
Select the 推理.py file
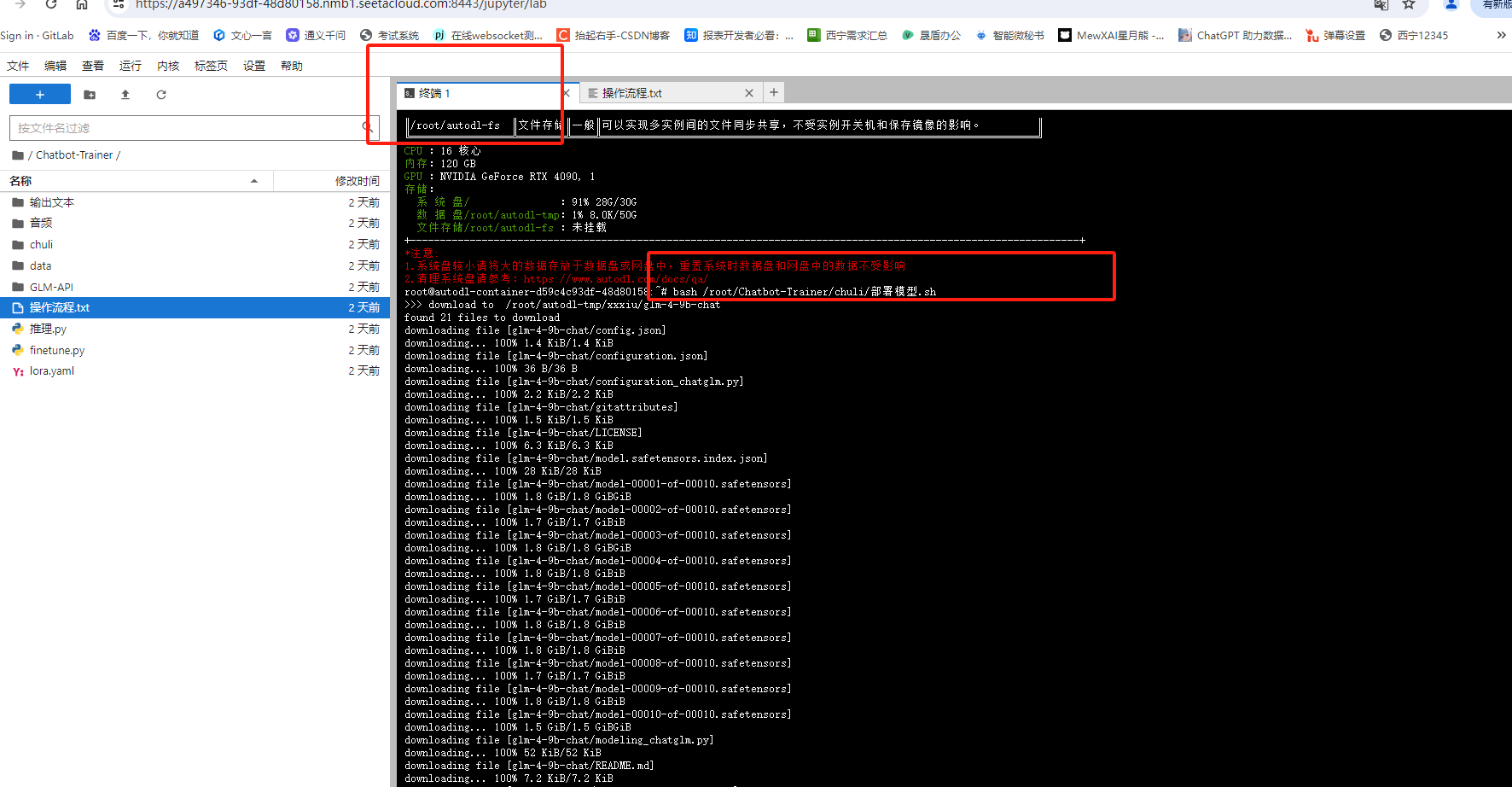[195, 329]
